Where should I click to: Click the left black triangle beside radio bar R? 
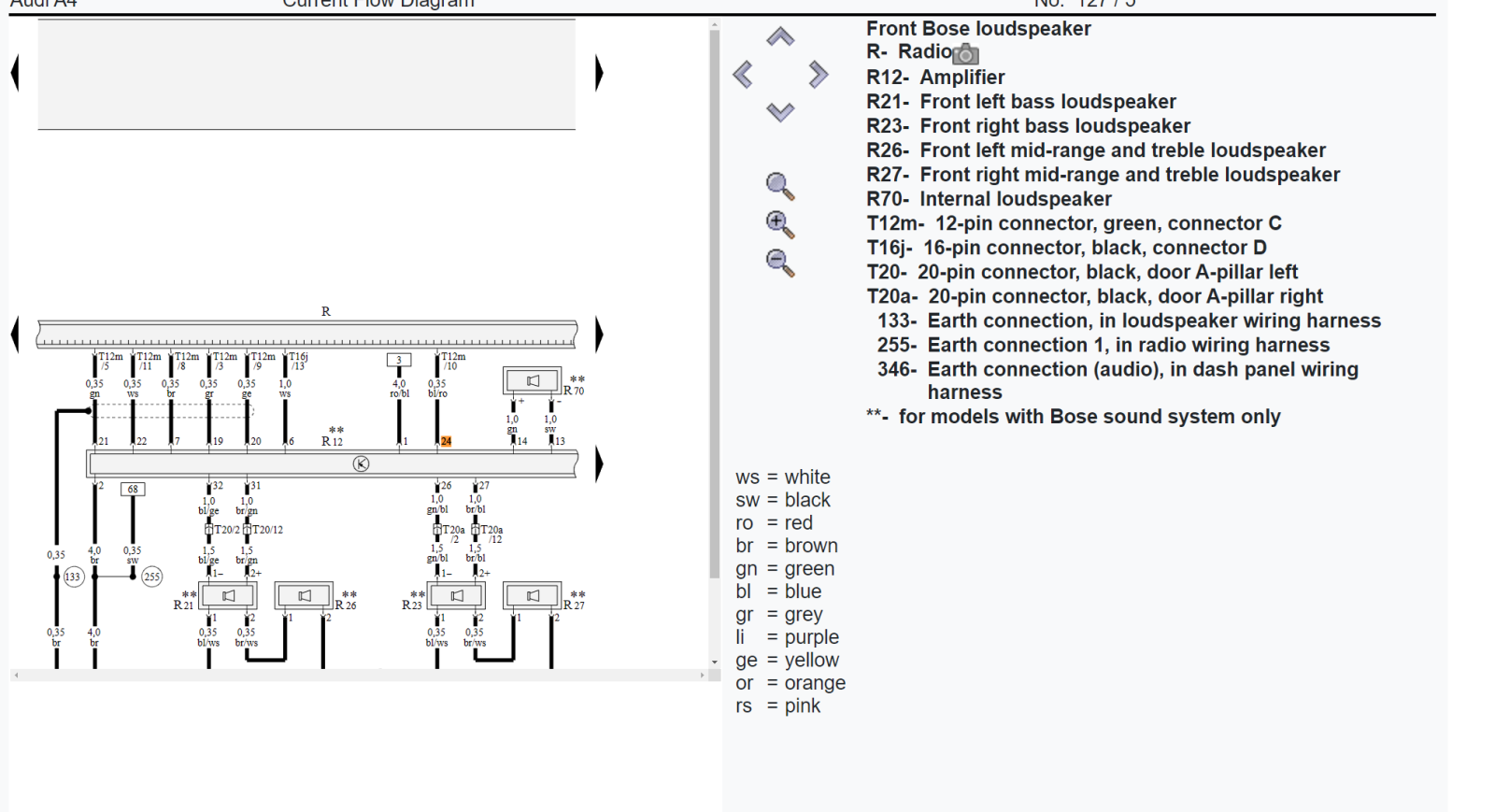(x=15, y=335)
